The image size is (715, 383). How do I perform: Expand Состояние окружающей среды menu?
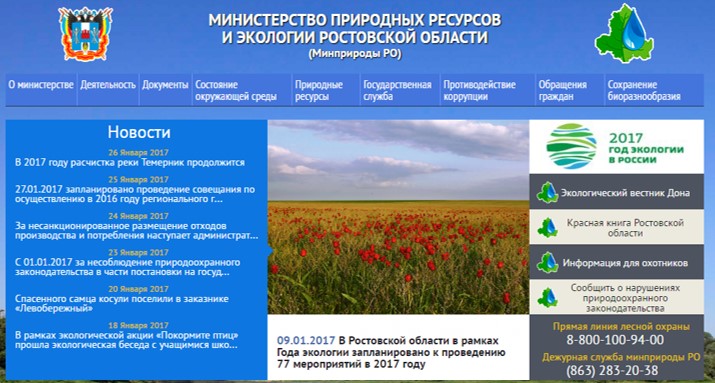pyautogui.click(x=236, y=91)
